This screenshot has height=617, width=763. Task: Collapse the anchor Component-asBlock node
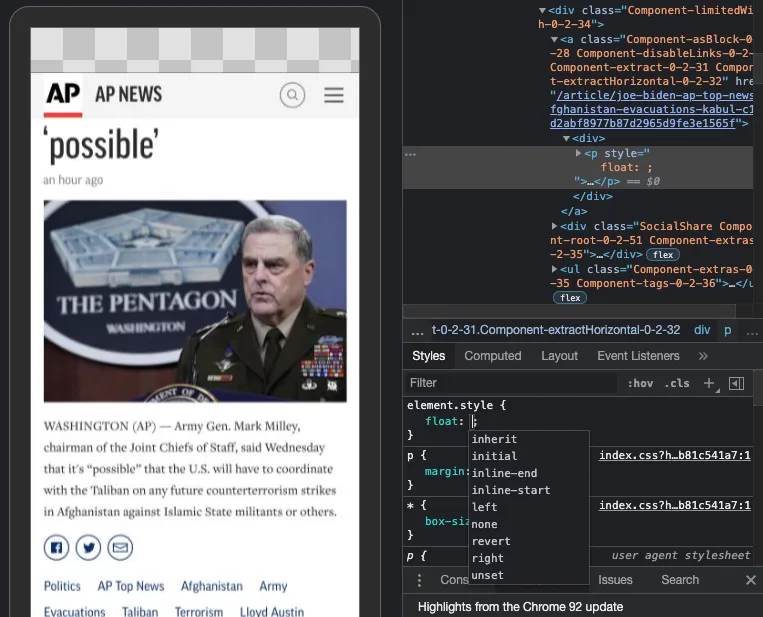[554, 39]
